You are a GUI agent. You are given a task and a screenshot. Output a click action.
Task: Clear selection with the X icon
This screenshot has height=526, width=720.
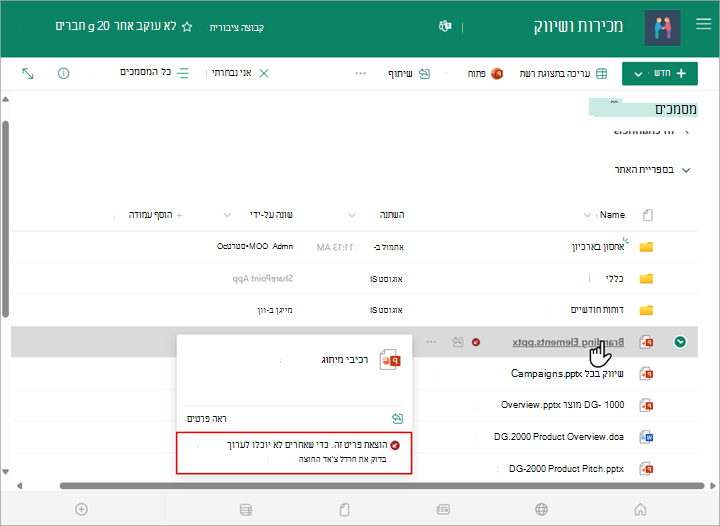(264, 73)
